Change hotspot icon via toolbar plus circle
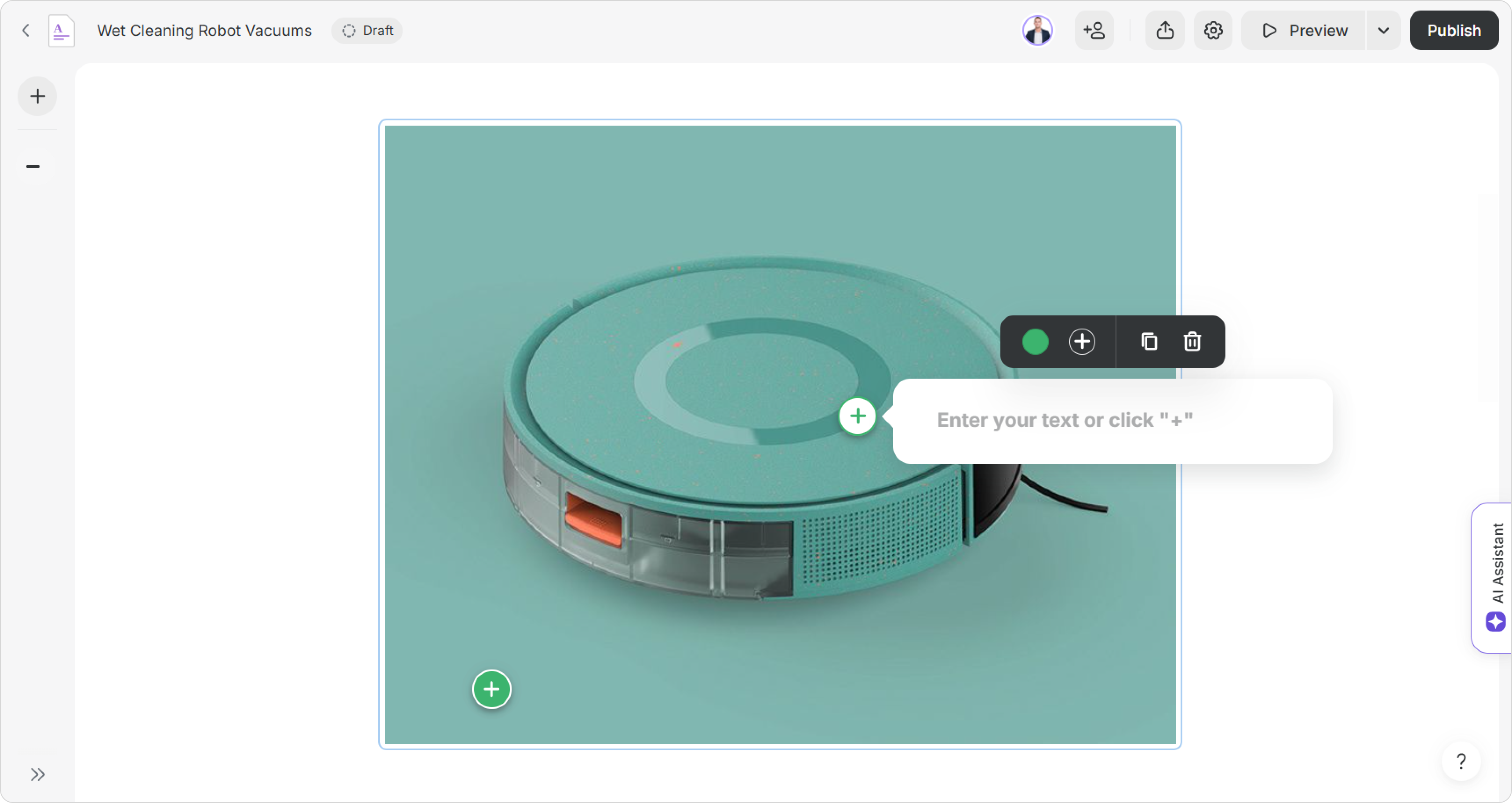The image size is (1512, 803). [x=1082, y=341]
